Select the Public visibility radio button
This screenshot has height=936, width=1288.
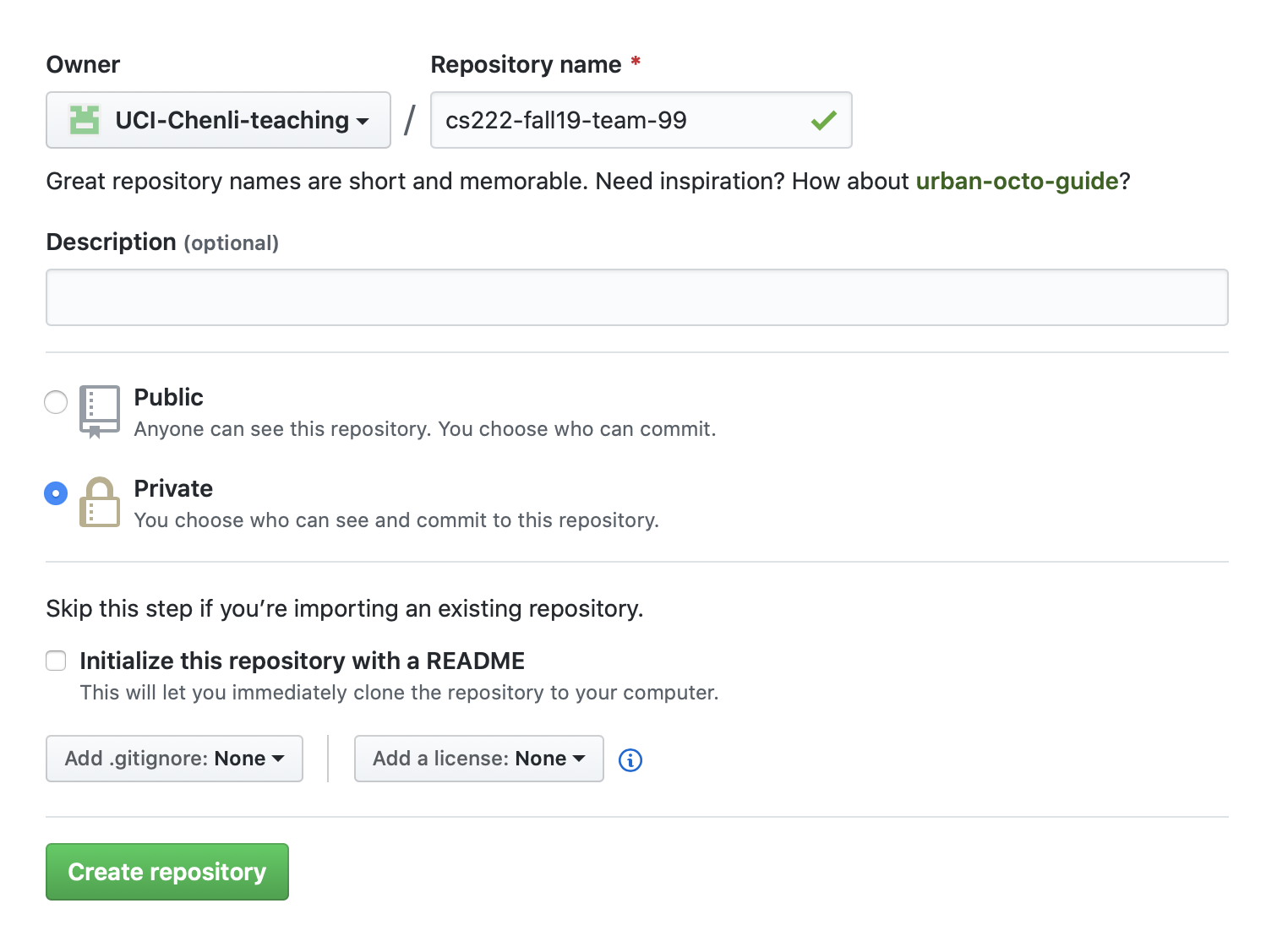tap(55, 402)
